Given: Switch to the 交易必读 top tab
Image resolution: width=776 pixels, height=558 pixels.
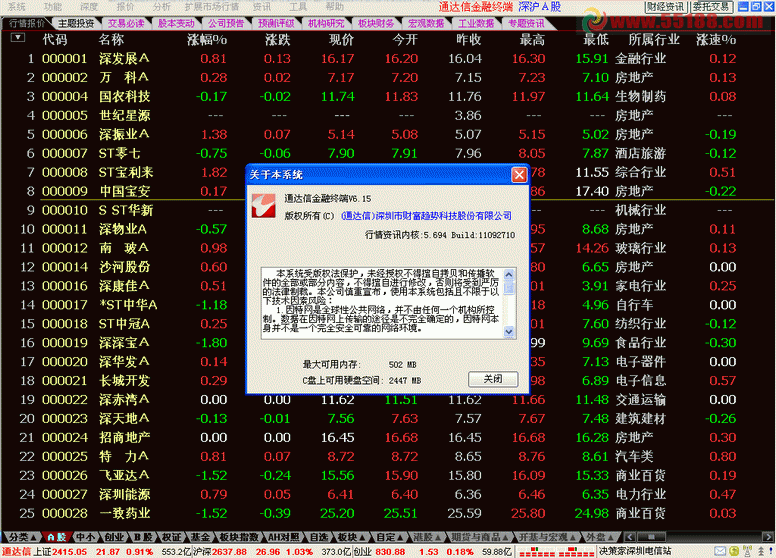Looking at the screenshot, I should pyautogui.click(x=126, y=23).
